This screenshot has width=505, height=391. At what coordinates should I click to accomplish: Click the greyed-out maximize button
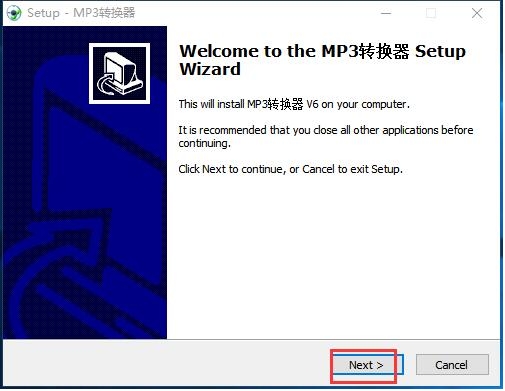[x=431, y=13]
